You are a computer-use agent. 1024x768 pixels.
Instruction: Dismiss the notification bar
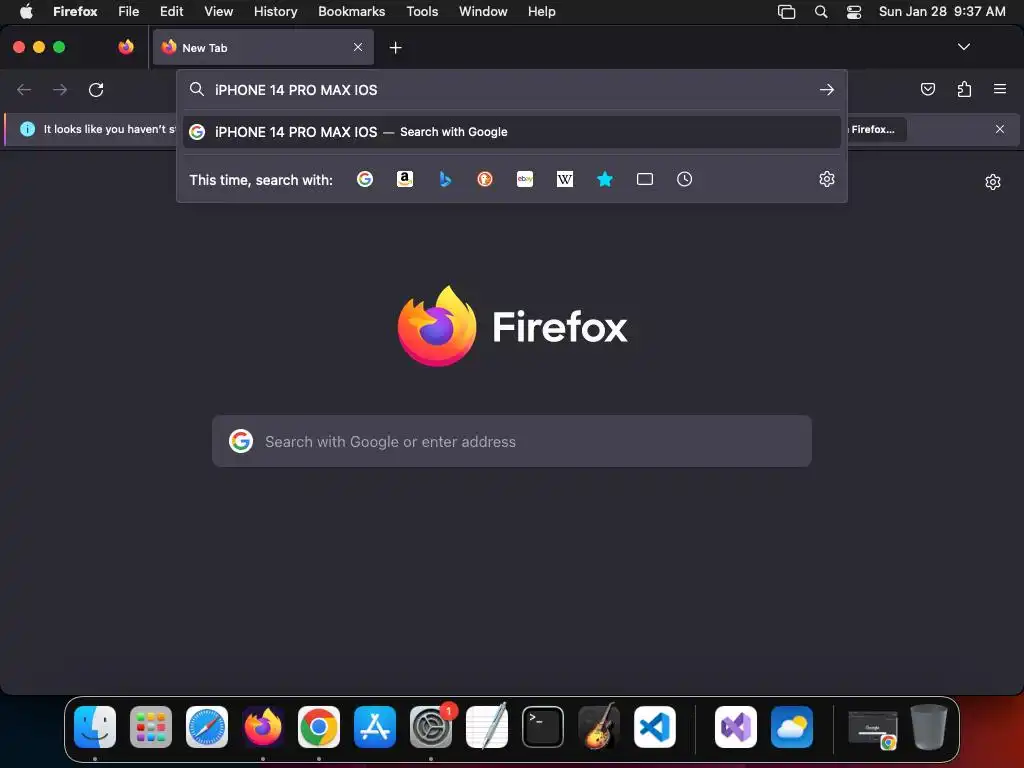click(1000, 129)
